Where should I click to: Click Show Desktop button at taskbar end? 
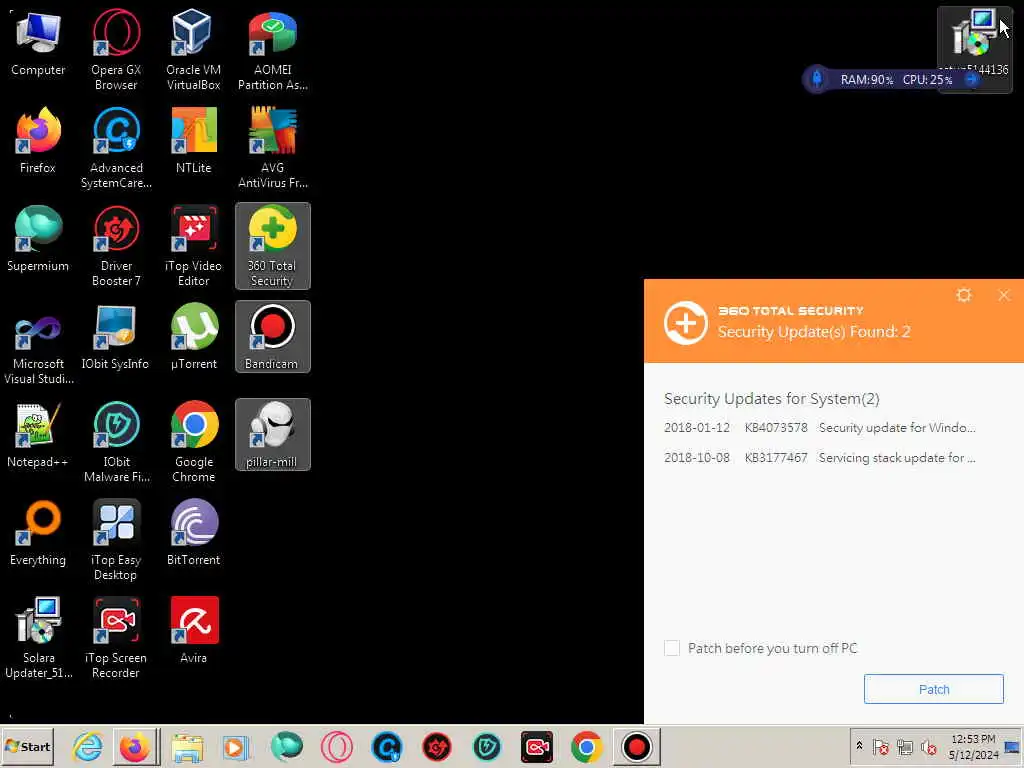click(x=1013, y=746)
